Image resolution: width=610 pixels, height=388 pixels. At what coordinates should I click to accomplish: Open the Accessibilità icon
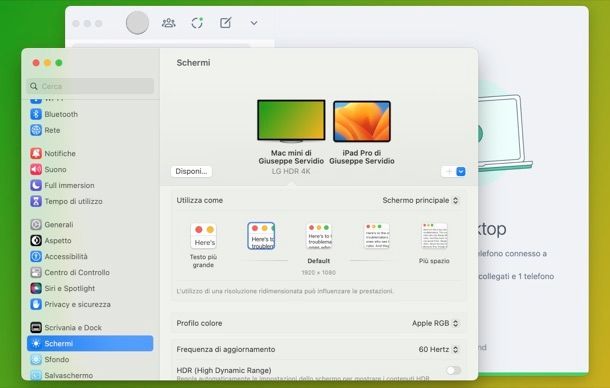coord(36,256)
